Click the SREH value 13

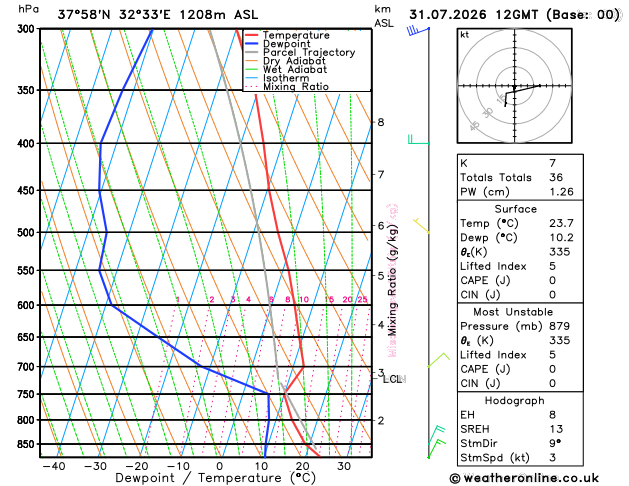point(556,429)
